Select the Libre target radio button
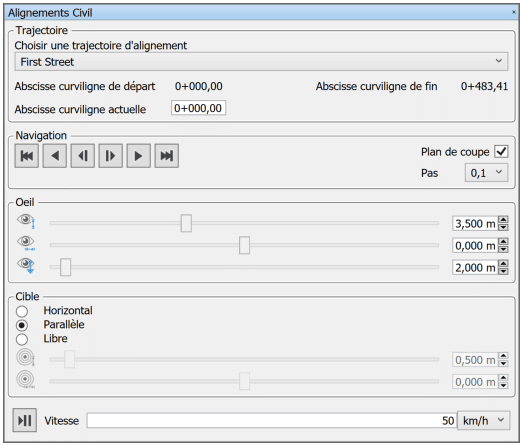The height and width of the screenshot is (445, 520). coord(22,339)
